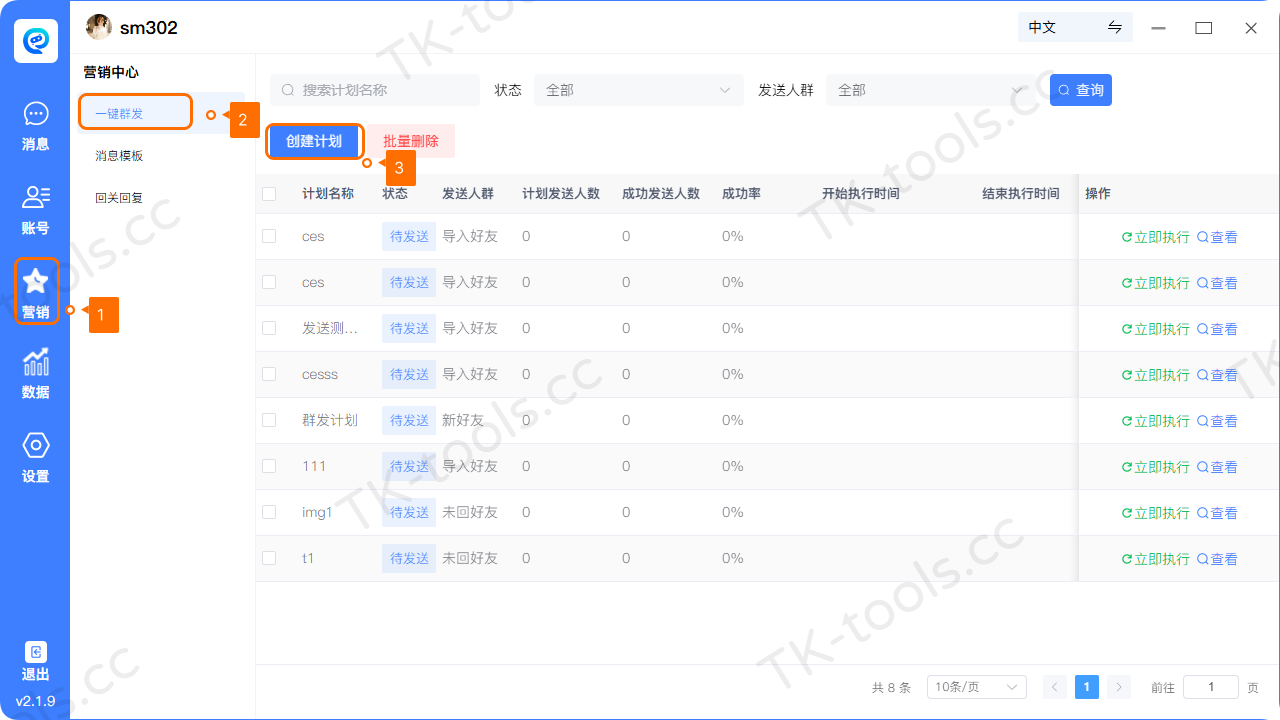Image resolution: width=1280 pixels, height=720 pixels.
Task: Click the 退出 logout icon
Action: coord(35,652)
